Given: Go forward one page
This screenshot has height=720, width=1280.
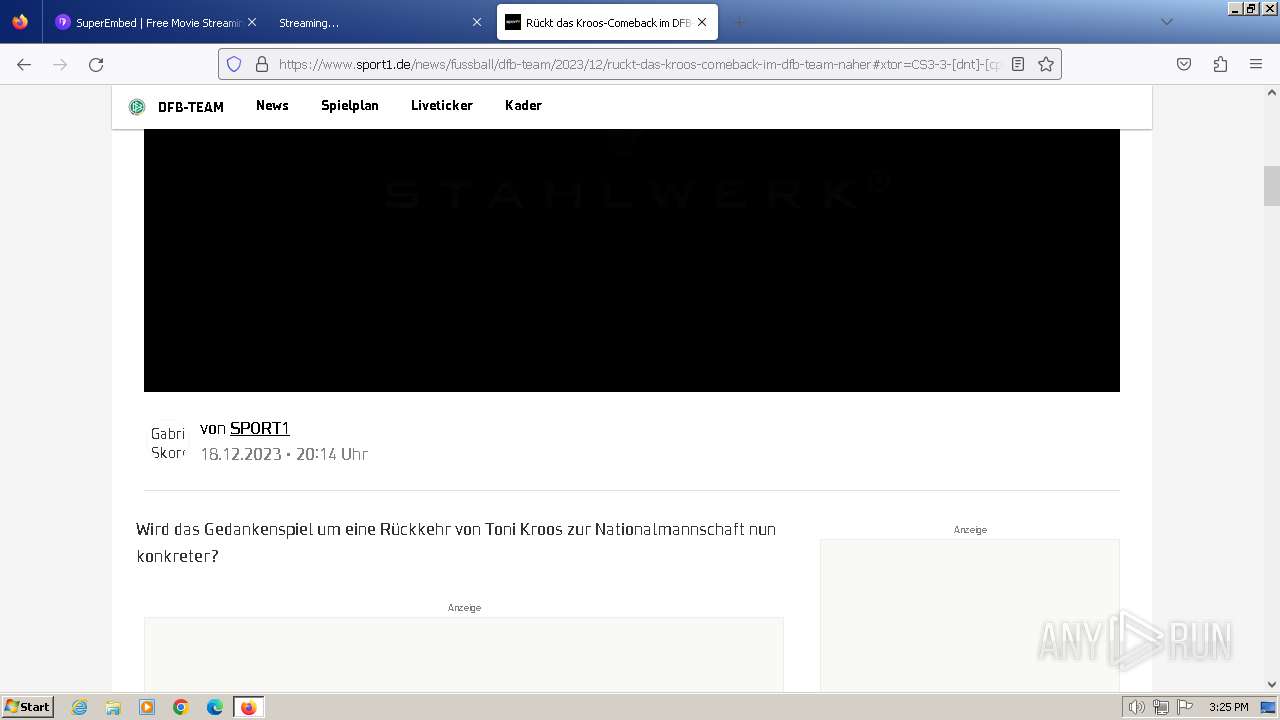Looking at the screenshot, I should (60, 64).
